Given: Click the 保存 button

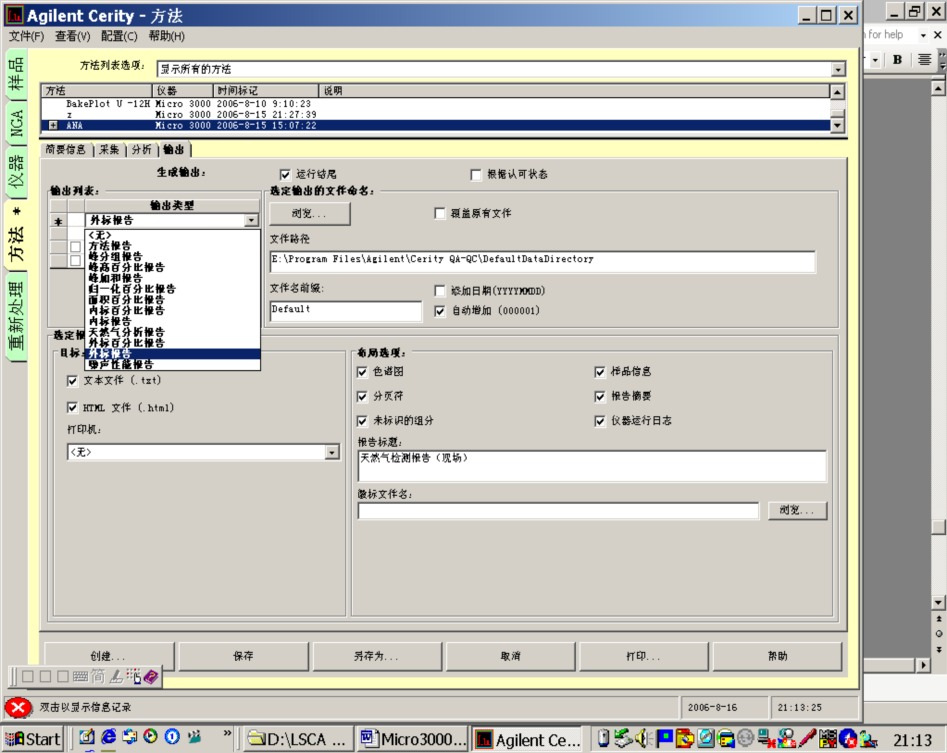Looking at the screenshot, I should click(x=243, y=656).
